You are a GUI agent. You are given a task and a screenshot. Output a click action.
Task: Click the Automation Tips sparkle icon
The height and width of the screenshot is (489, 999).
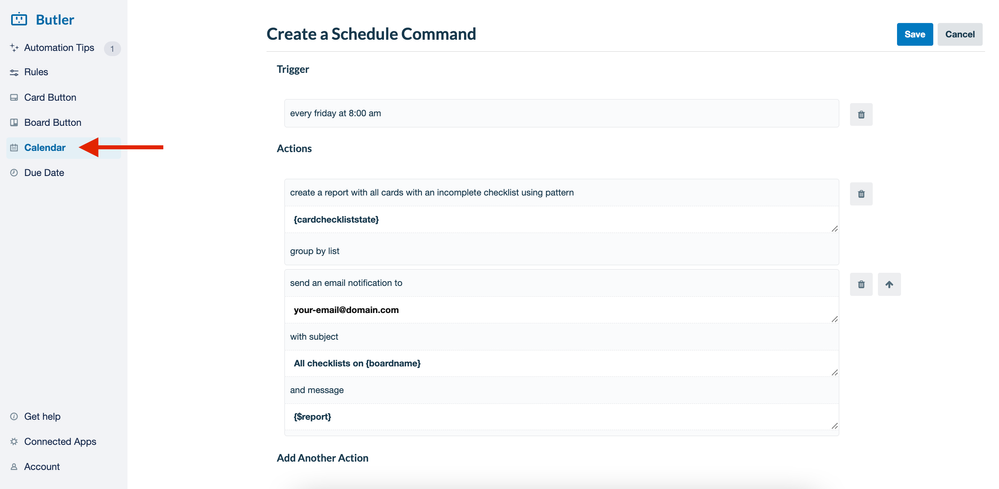[14, 48]
